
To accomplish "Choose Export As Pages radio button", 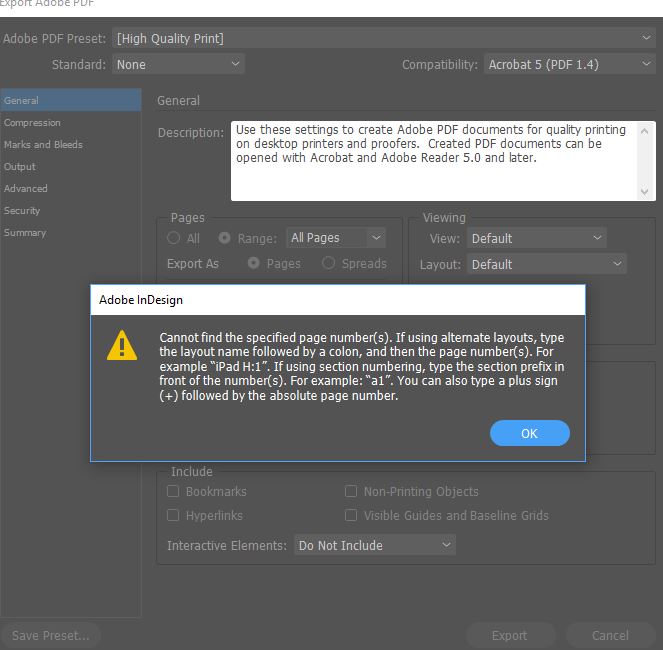I will click(254, 263).
